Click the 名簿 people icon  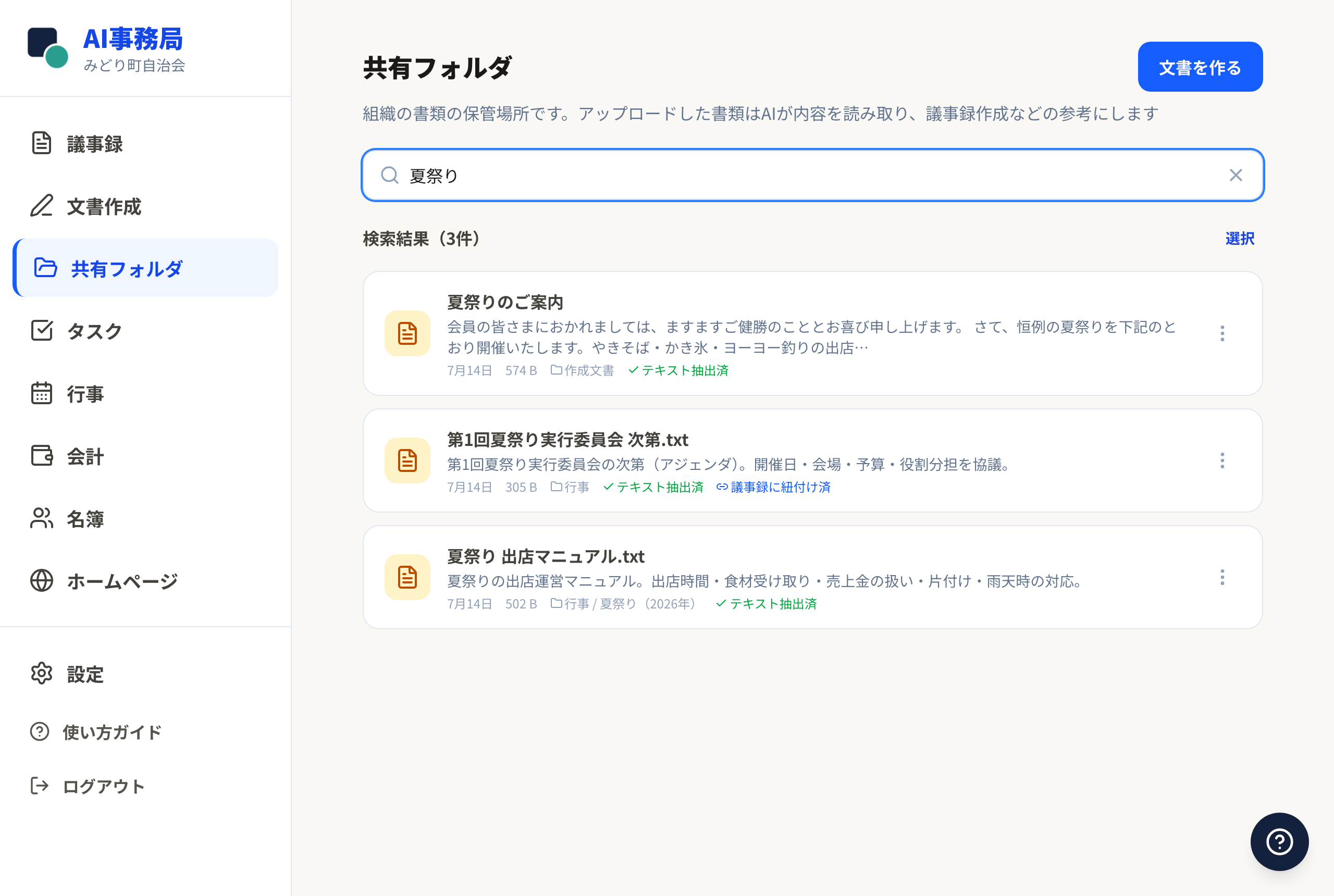[41, 518]
